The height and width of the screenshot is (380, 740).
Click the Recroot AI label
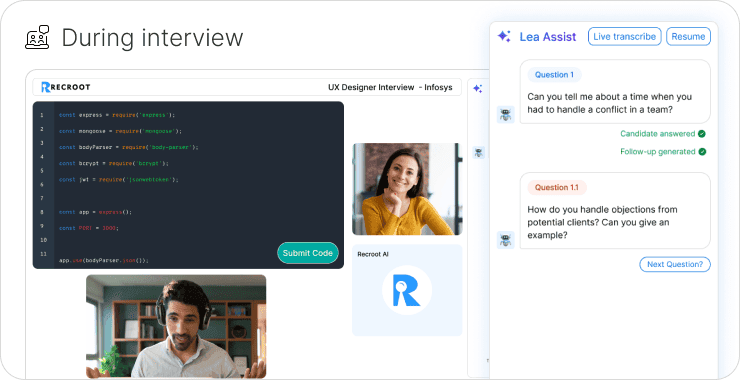pos(373,254)
